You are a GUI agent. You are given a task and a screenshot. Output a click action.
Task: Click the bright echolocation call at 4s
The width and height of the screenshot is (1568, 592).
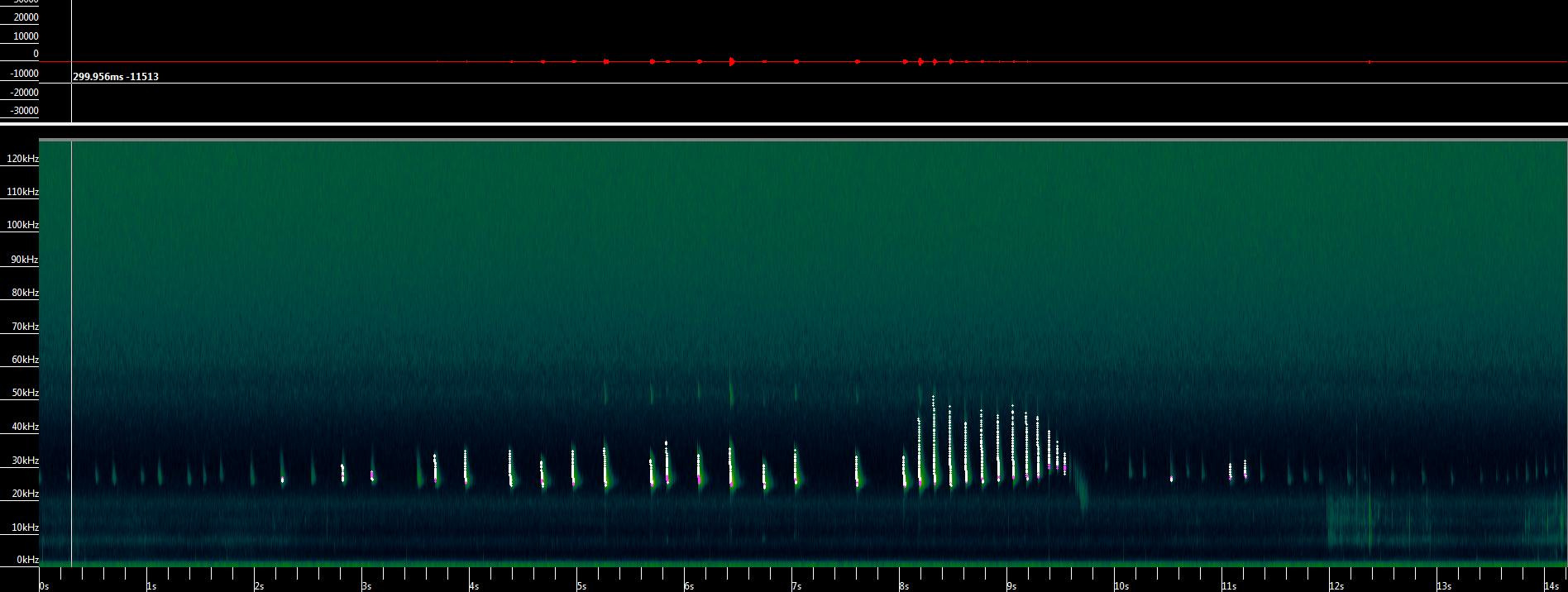tap(466, 467)
